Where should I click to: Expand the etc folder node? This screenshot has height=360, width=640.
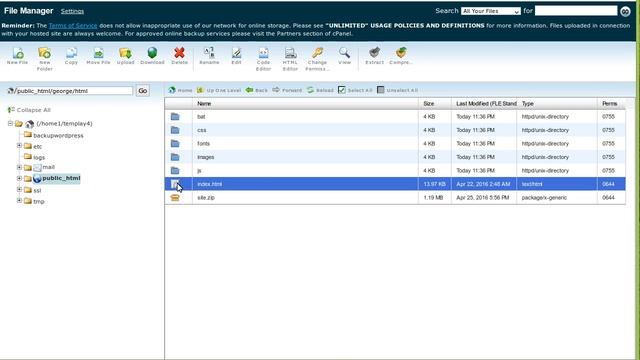pyautogui.click(x=19, y=146)
